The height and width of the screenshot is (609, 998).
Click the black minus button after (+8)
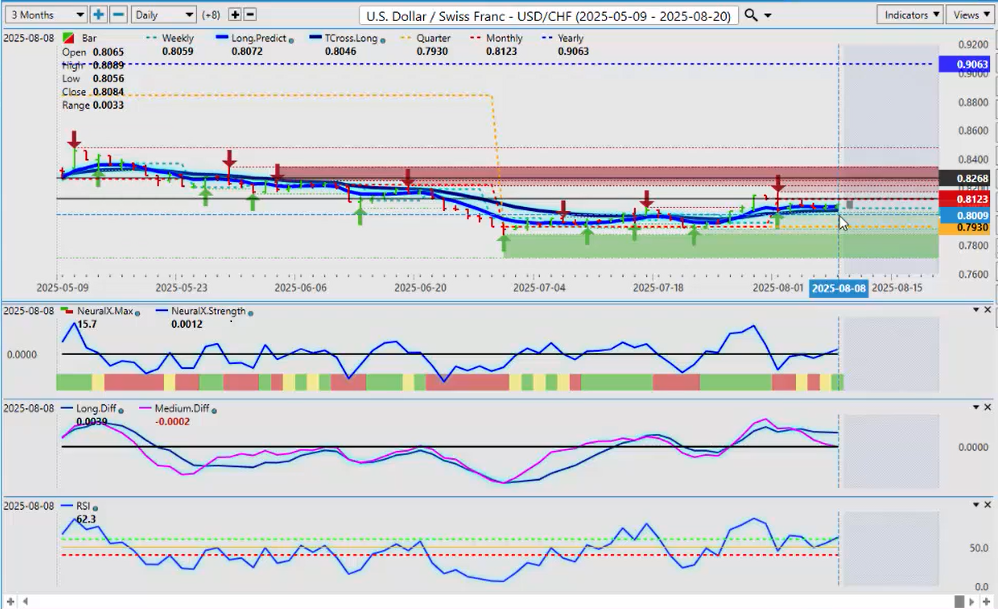[x=250, y=15]
